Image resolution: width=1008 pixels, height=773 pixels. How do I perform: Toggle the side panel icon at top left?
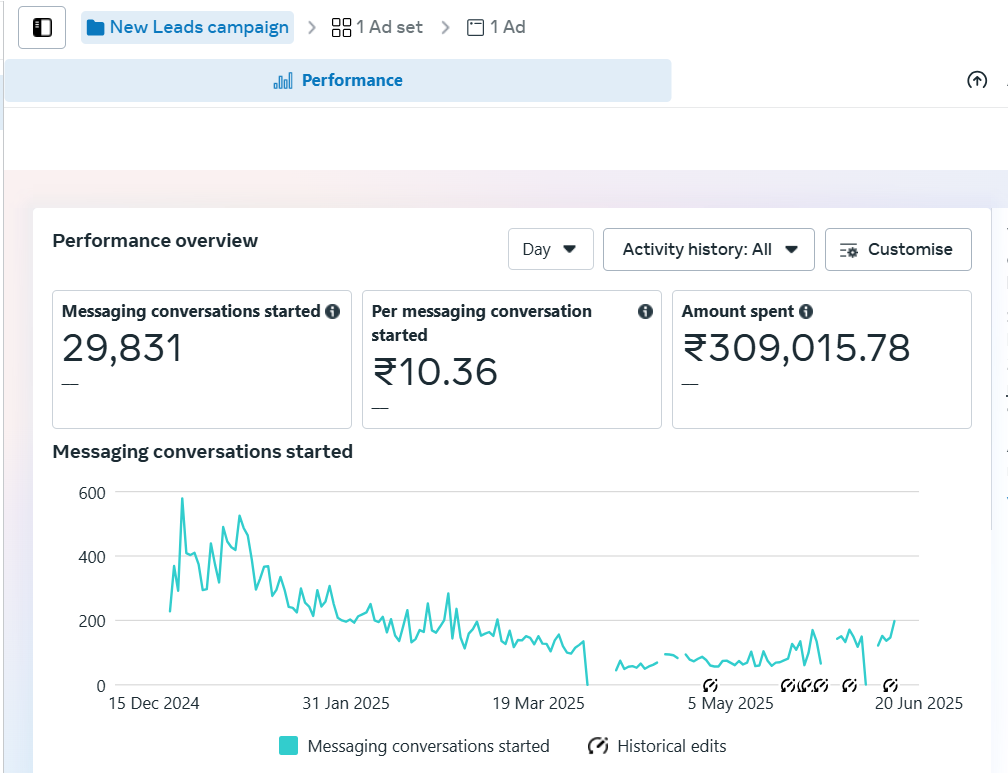pos(42,28)
